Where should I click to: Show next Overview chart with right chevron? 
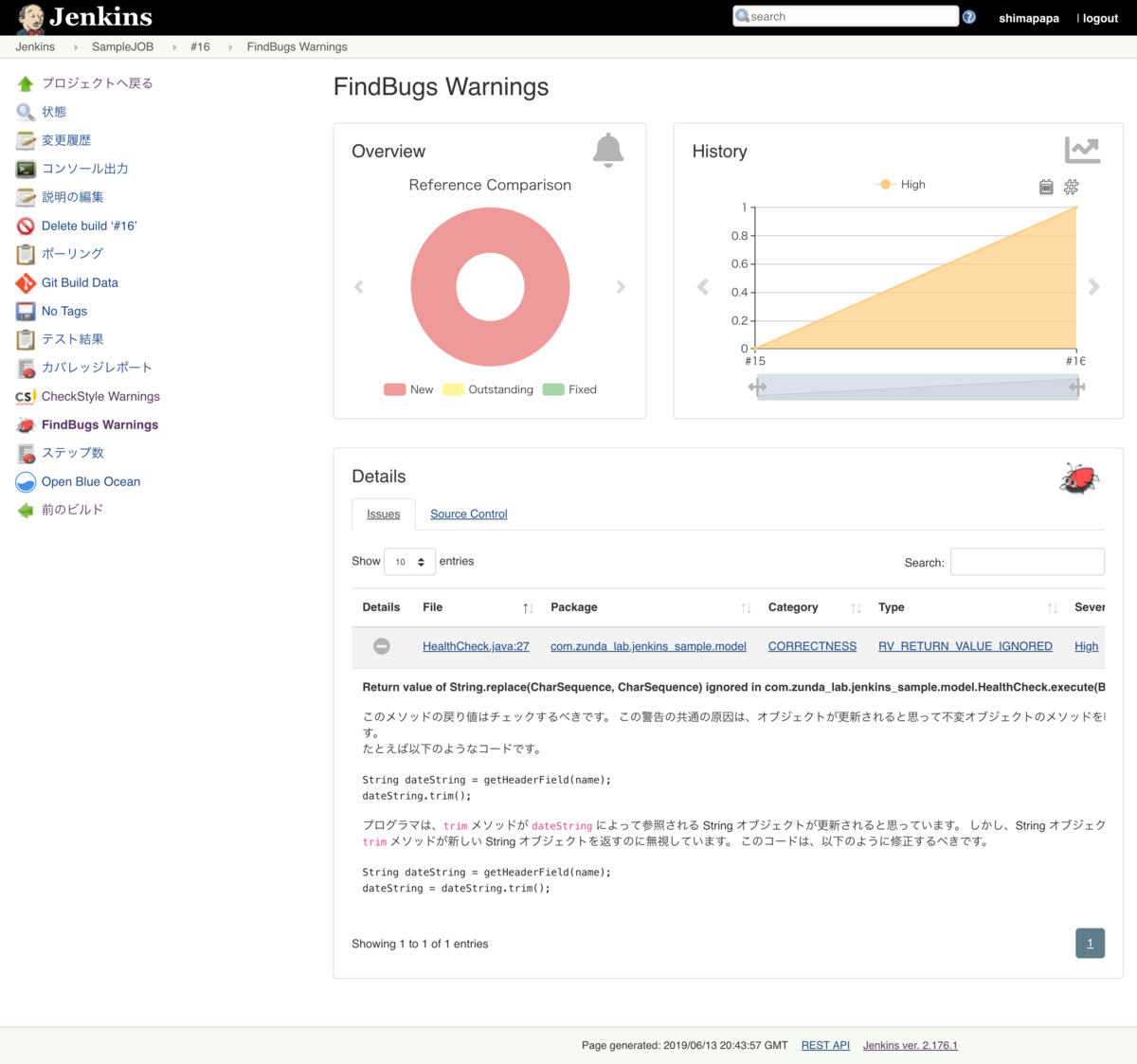coord(621,287)
